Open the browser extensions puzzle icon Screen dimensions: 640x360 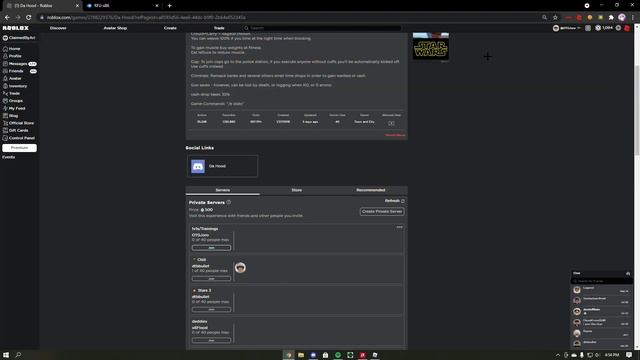611,18
